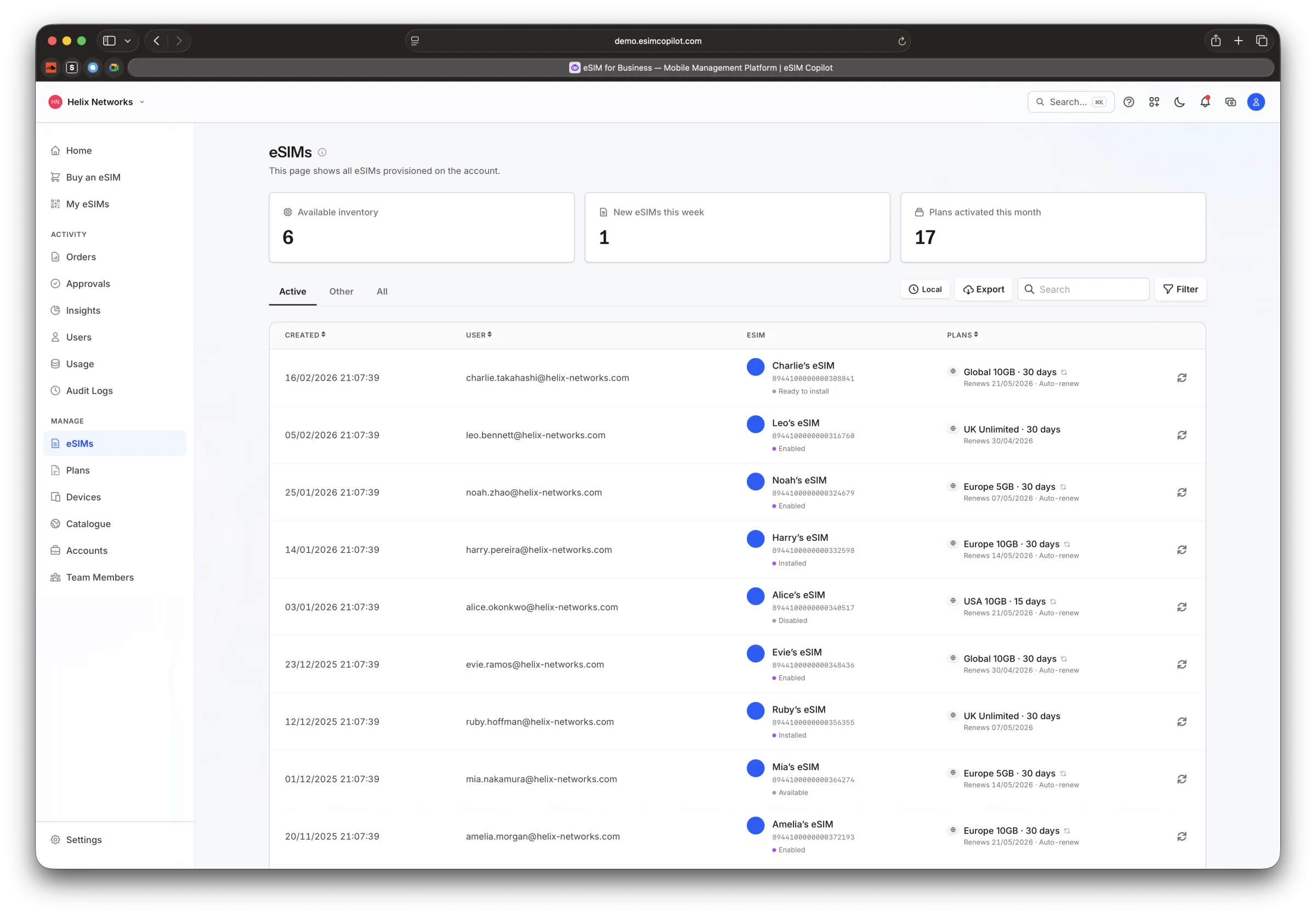Refresh Evie's eSIM row

(x=1182, y=664)
